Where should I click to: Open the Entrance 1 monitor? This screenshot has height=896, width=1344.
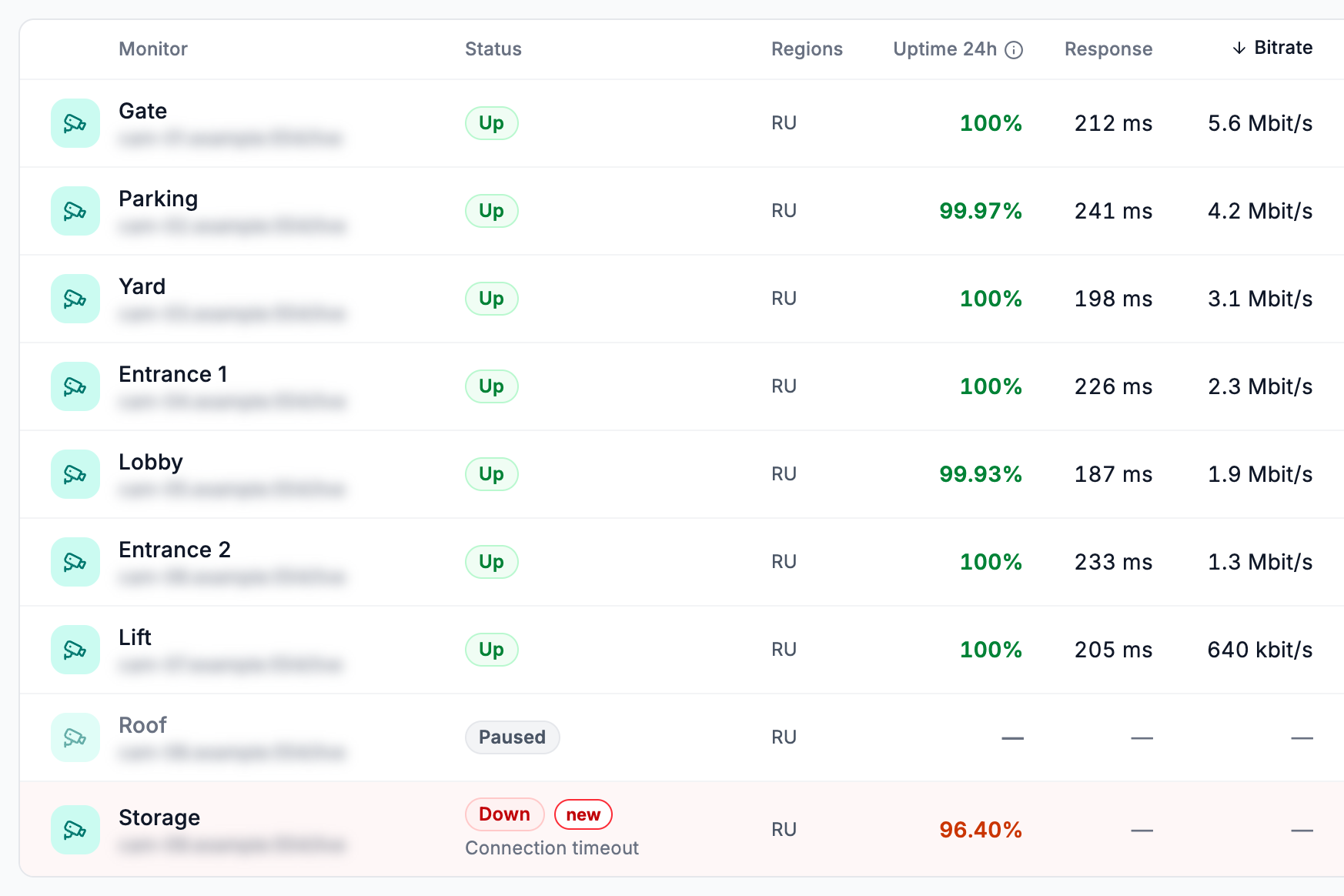tap(173, 374)
